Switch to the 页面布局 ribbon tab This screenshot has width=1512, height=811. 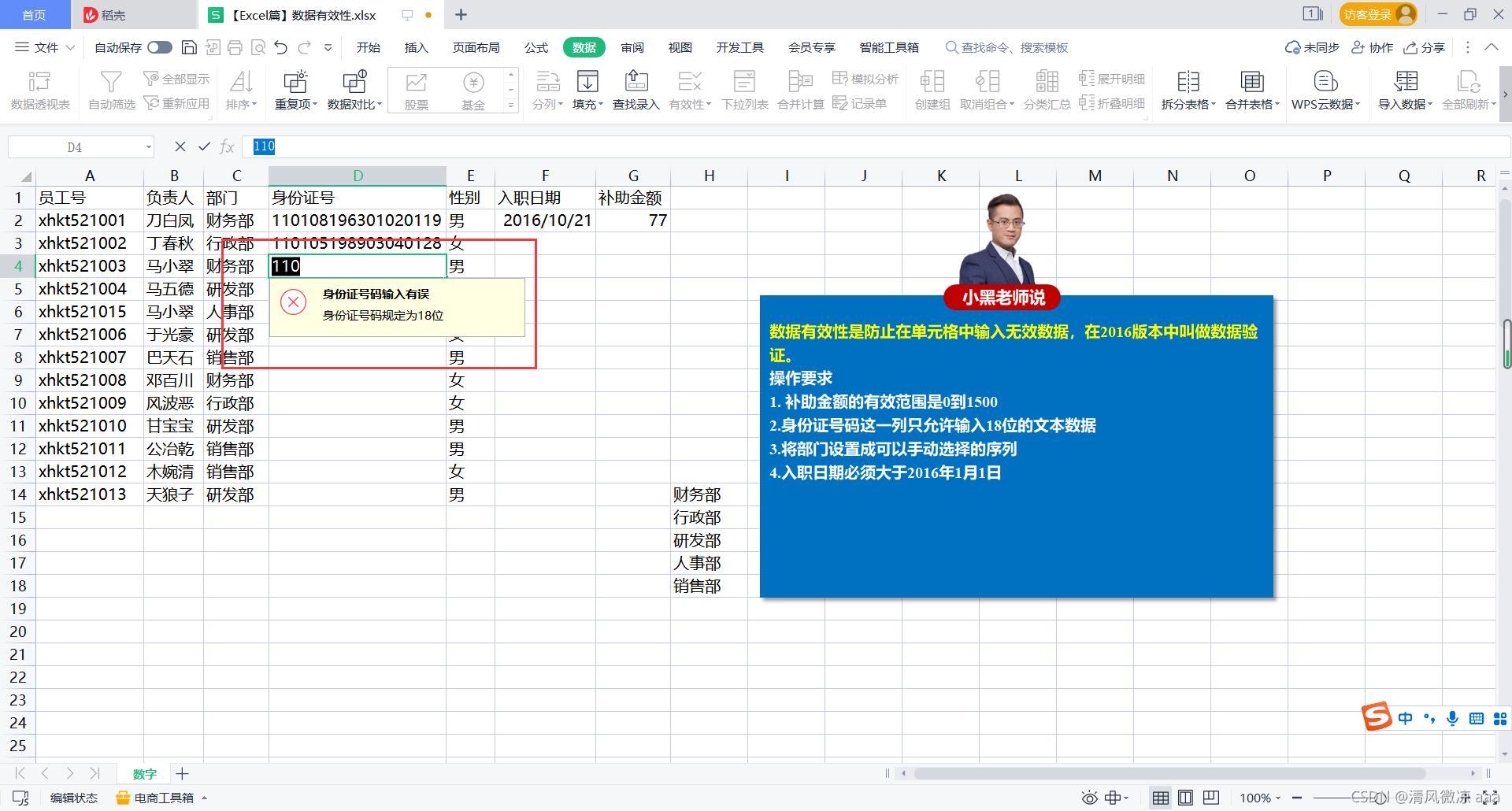point(476,47)
